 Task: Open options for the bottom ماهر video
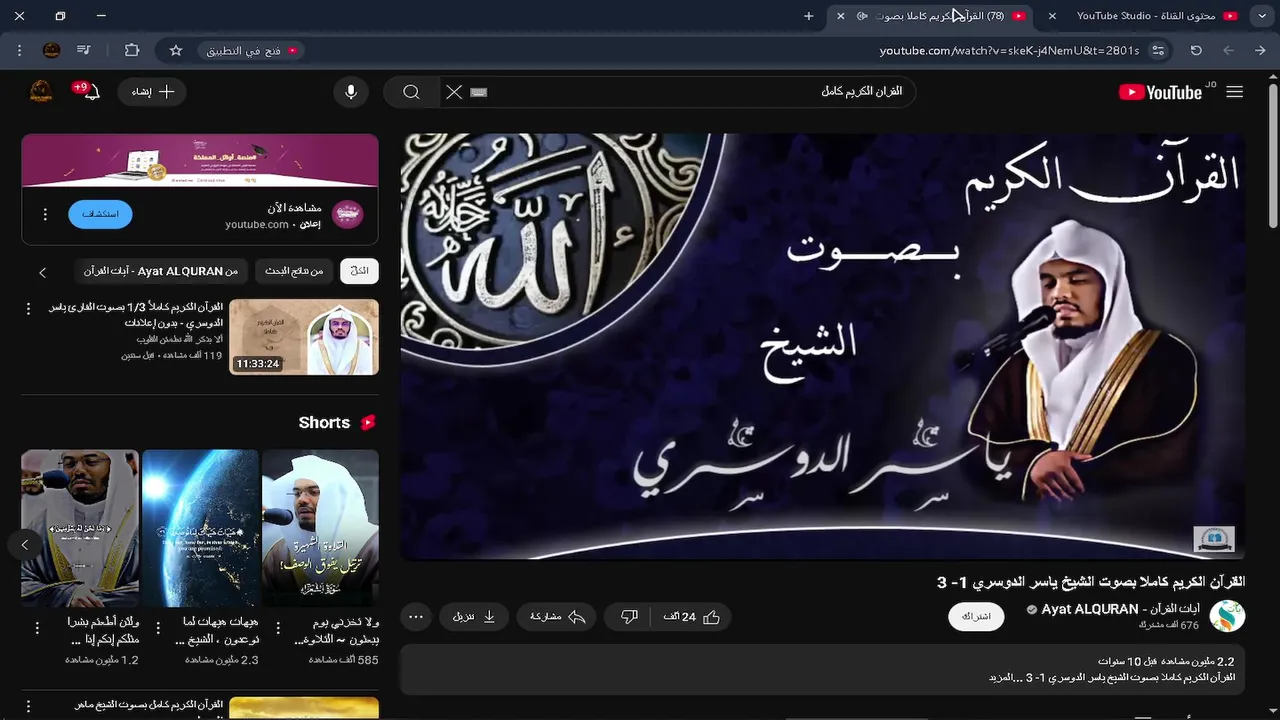[x=28, y=708]
